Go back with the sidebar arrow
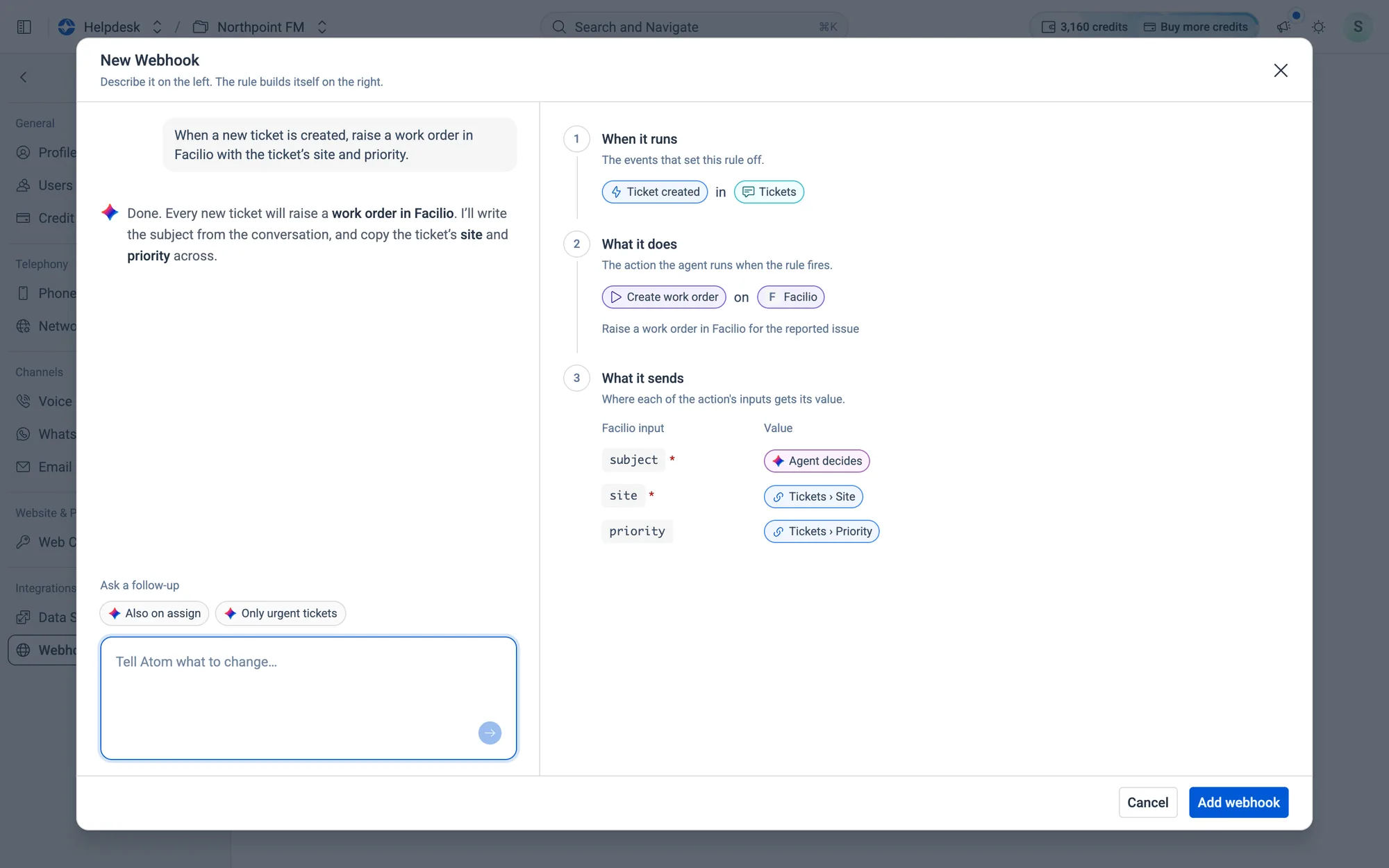This screenshot has width=1389, height=868. [24, 77]
